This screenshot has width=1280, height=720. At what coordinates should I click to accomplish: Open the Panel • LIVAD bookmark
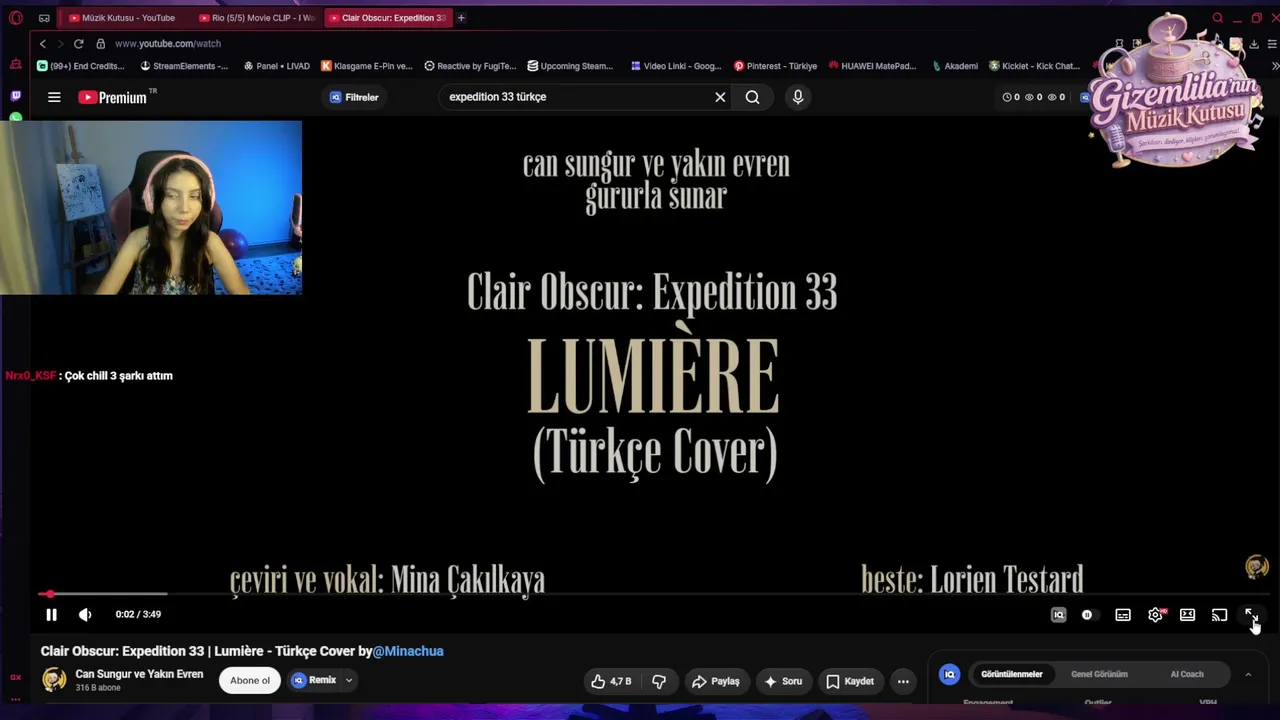[277, 66]
